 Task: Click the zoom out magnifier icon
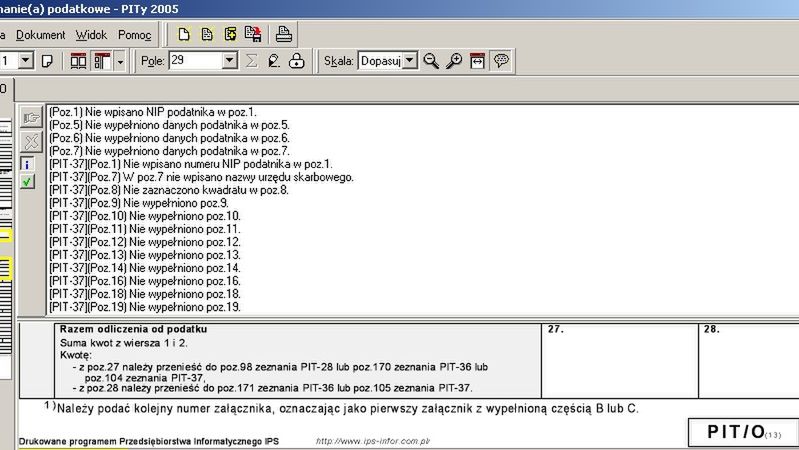431,61
